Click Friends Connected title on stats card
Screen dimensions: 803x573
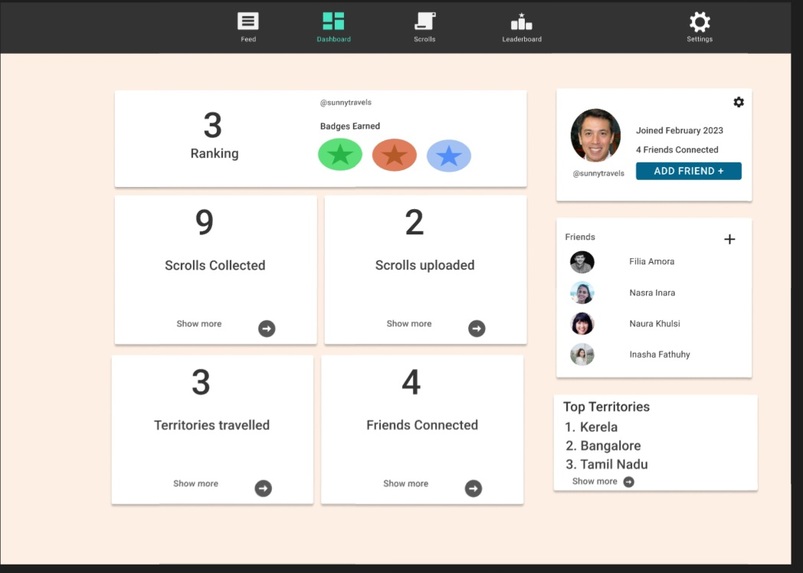pos(422,425)
